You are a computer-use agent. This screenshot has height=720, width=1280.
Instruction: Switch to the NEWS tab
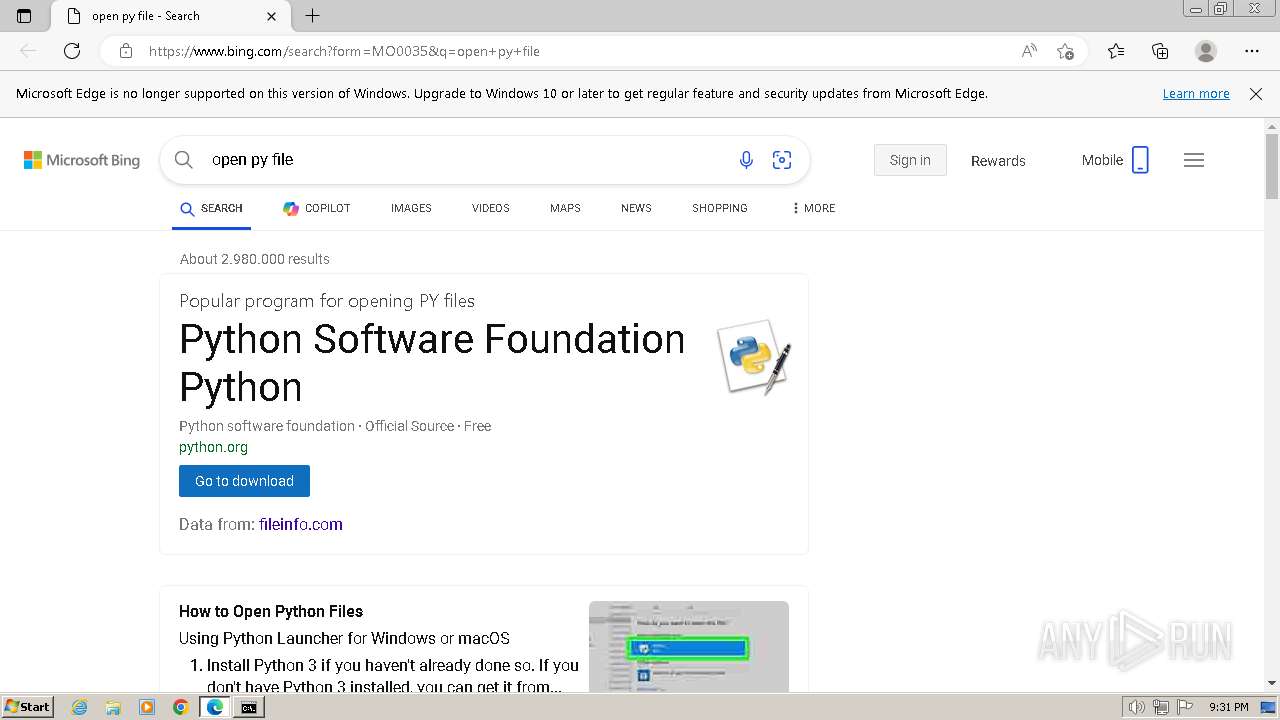[x=636, y=208]
